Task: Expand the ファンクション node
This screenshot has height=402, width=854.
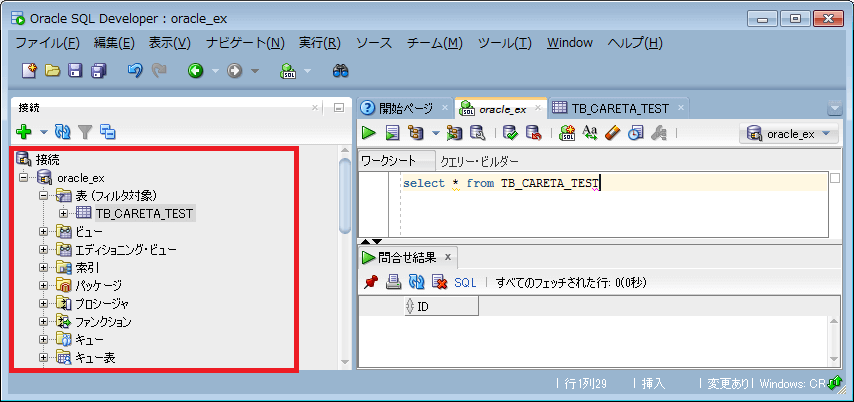Action: click(44, 321)
